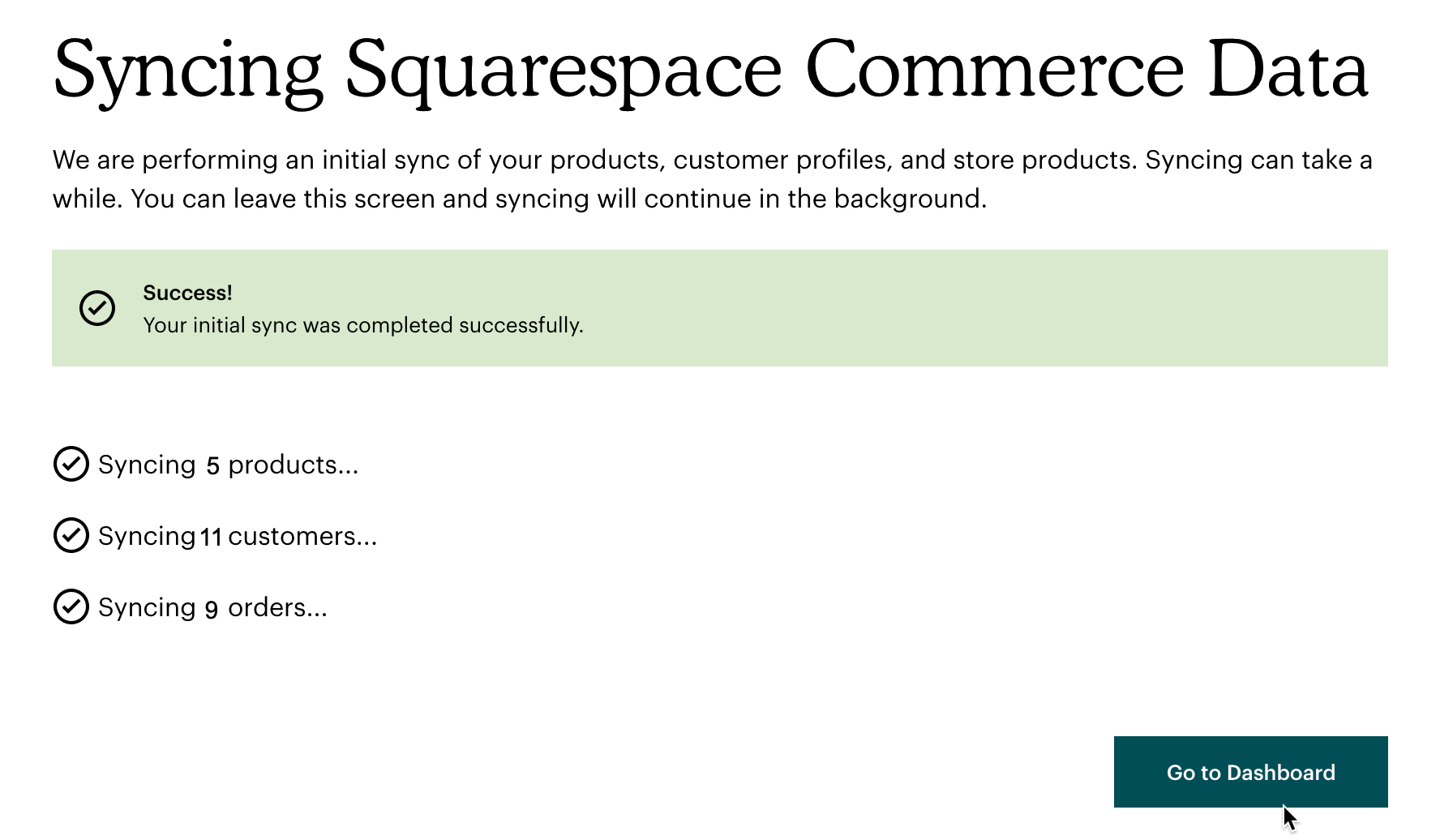This screenshot has width=1453, height=840.
Task: Click the word "Squarespace" in the heading
Action: click(x=564, y=71)
